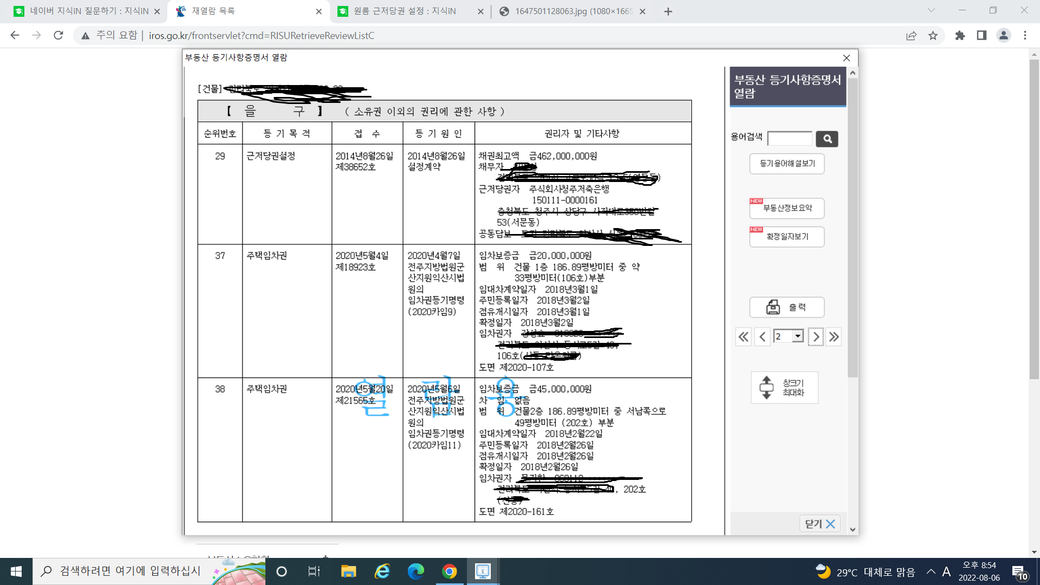Click the 출력 printer button
Image resolution: width=1040 pixels, height=585 pixels.
coord(787,307)
